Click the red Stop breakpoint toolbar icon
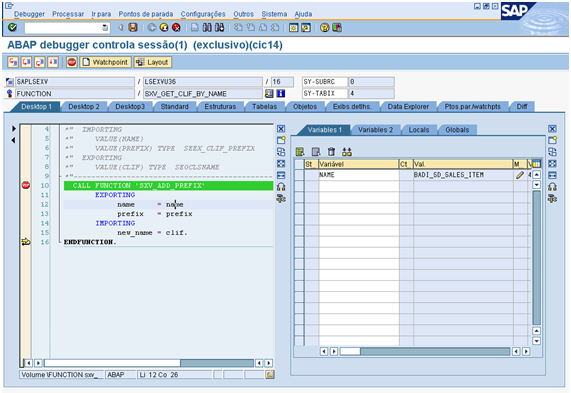This screenshot has height=393, width=571. [x=72, y=62]
